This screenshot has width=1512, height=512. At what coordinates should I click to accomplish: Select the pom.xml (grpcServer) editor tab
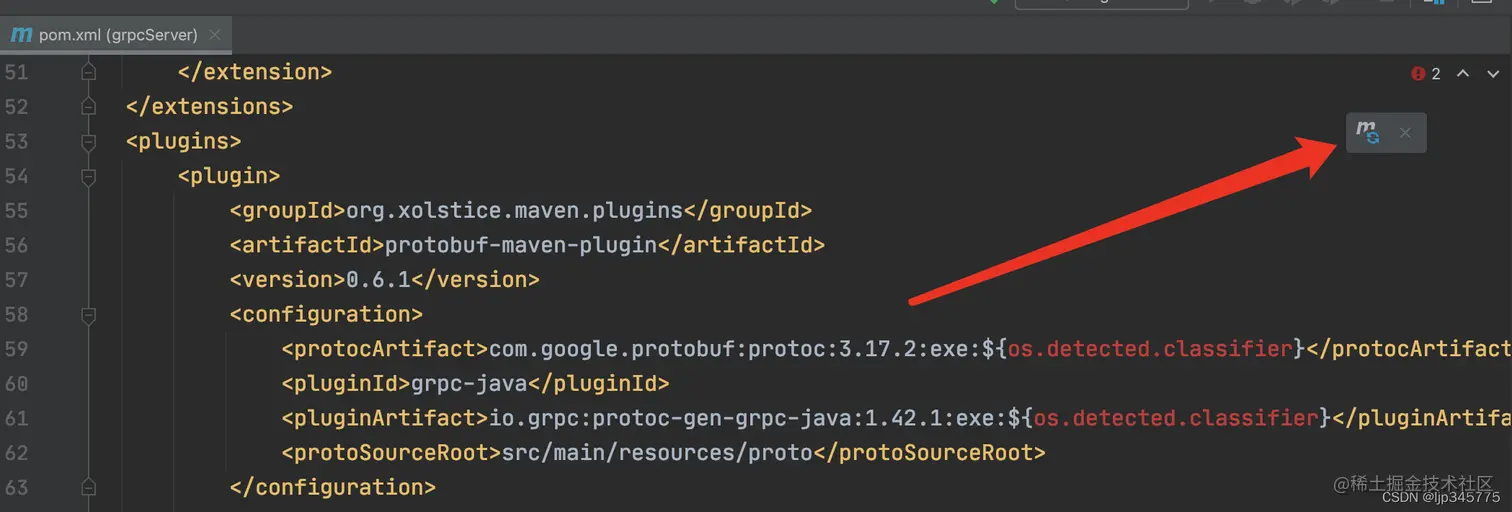tap(115, 35)
